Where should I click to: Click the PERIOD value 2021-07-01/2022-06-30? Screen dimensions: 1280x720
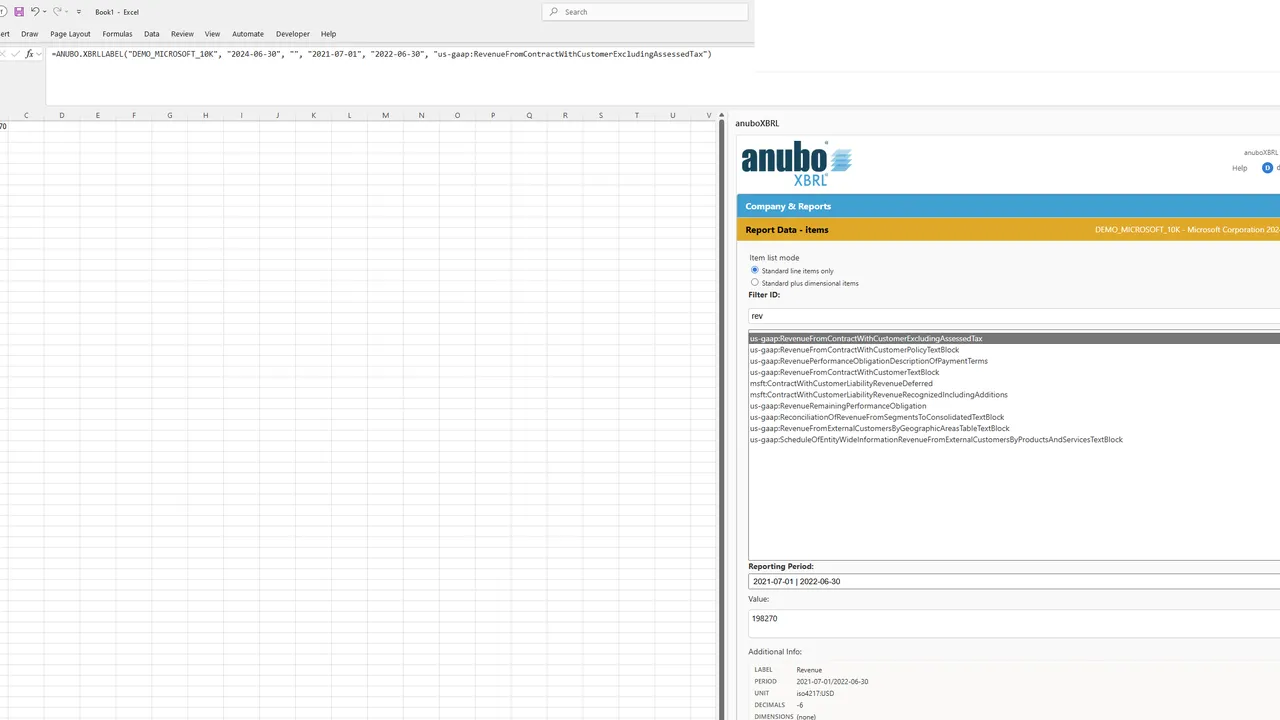[832, 682]
